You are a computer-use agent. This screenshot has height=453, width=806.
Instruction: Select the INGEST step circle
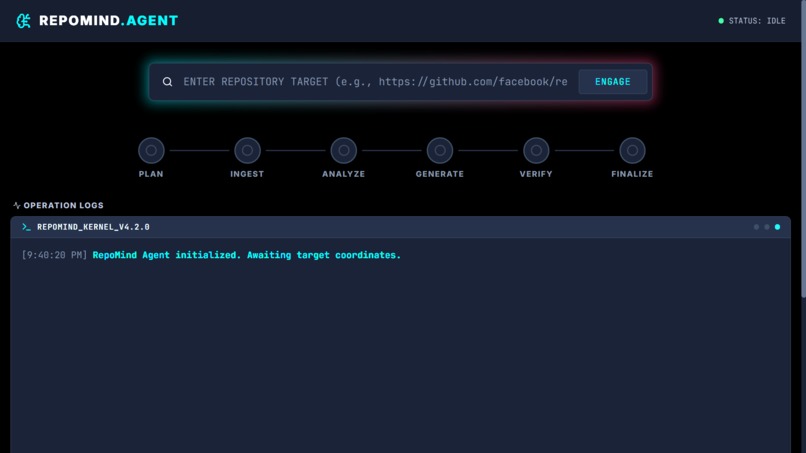[247, 151]
